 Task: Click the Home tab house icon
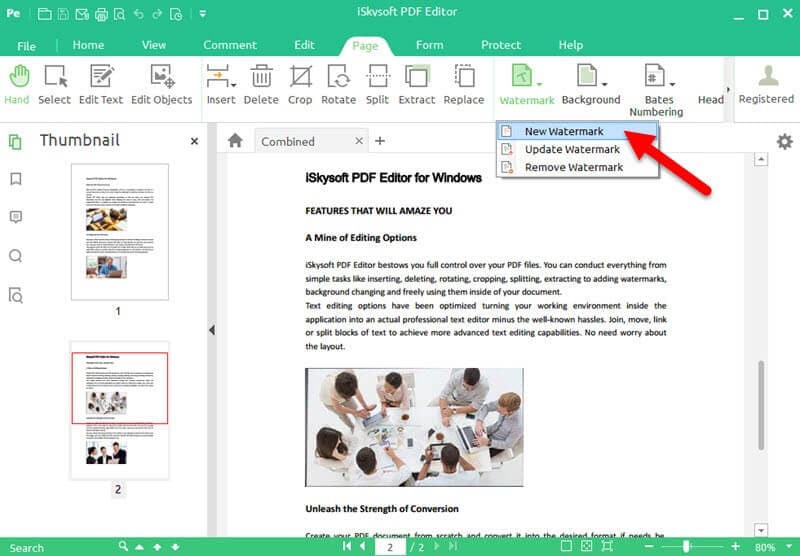tap(235, 140)
